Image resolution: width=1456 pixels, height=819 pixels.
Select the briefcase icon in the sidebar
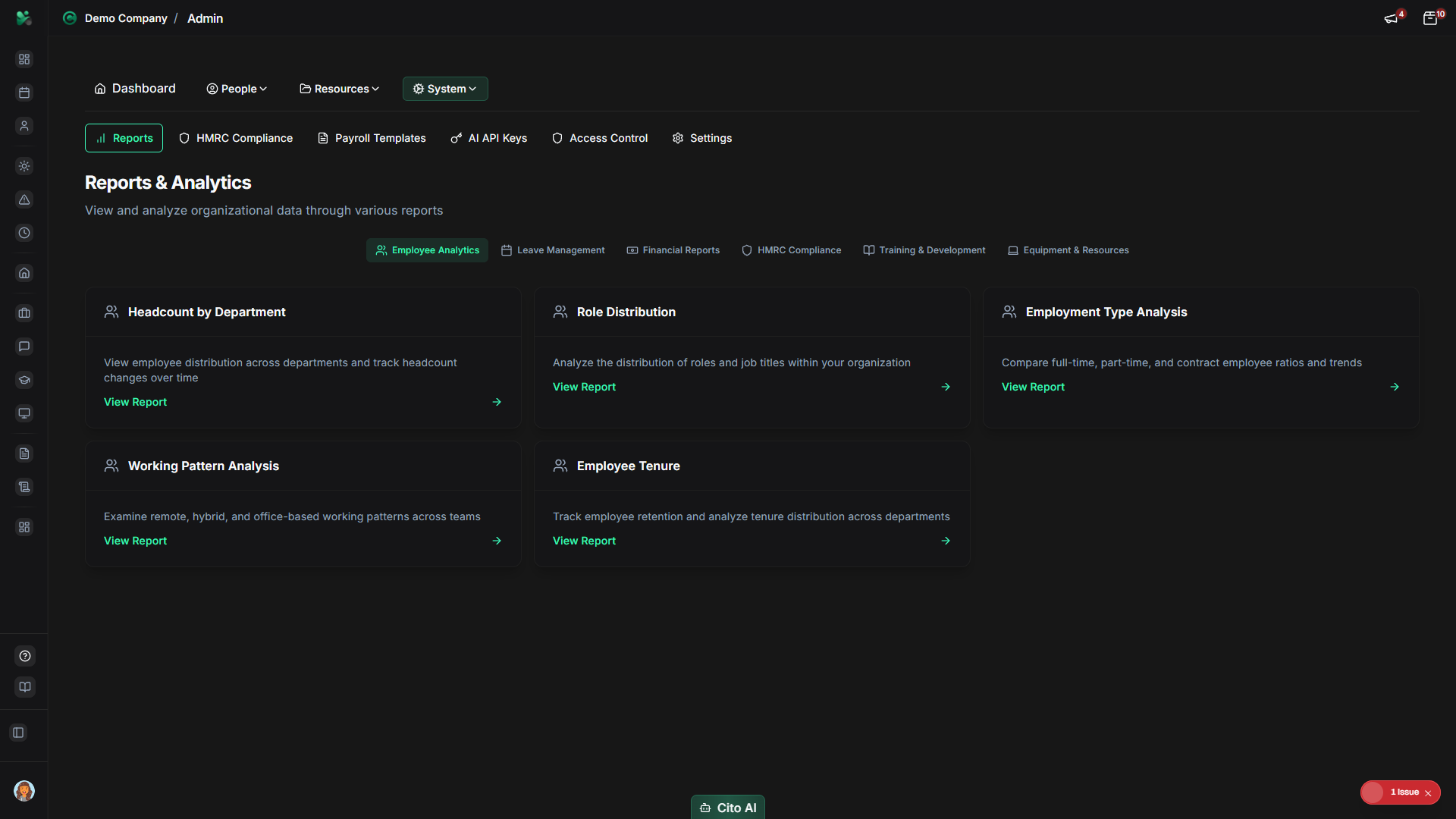point(24,313)
